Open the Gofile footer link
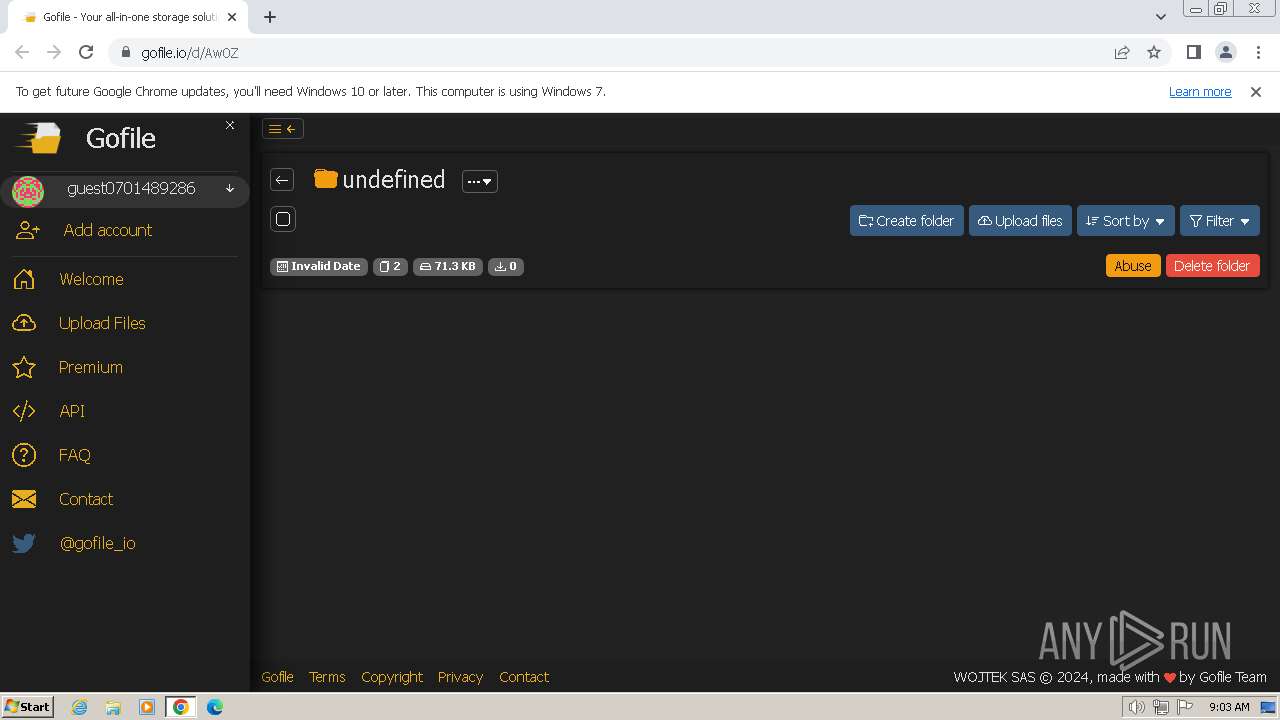The height and width of the screenshot is (720, 1280). click(277, 677)
